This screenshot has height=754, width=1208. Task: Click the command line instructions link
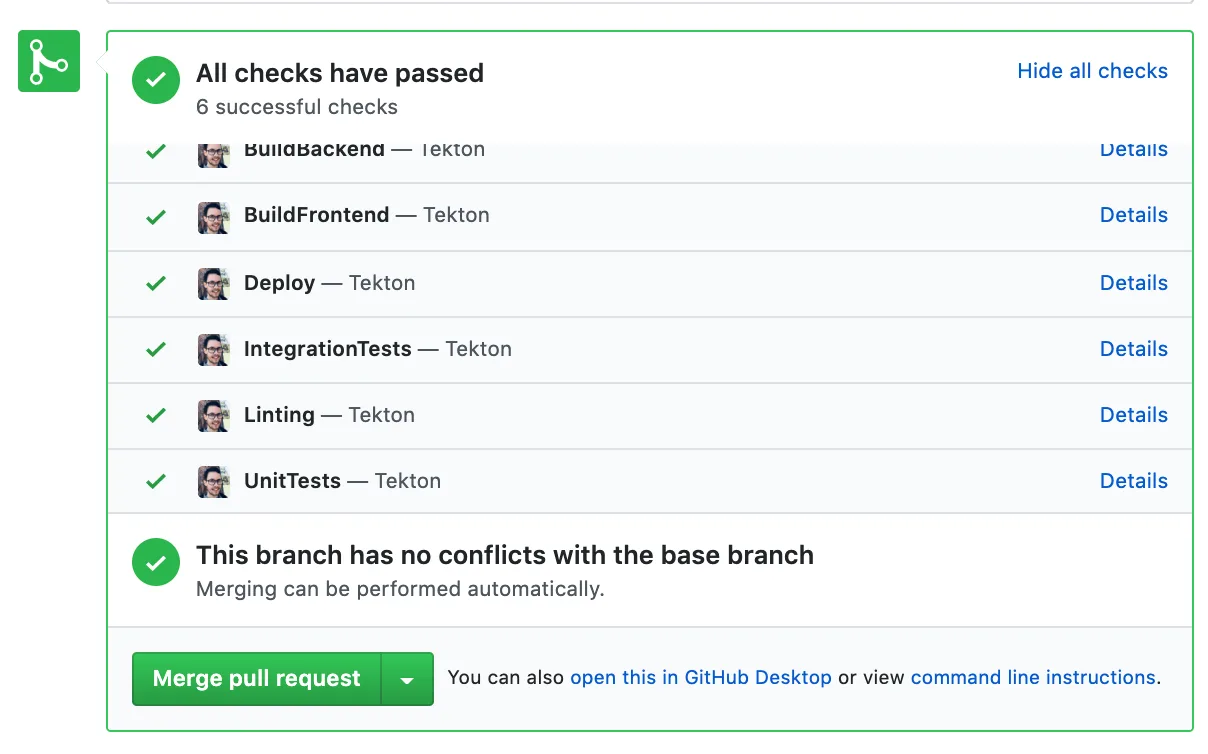(1033, 677)
